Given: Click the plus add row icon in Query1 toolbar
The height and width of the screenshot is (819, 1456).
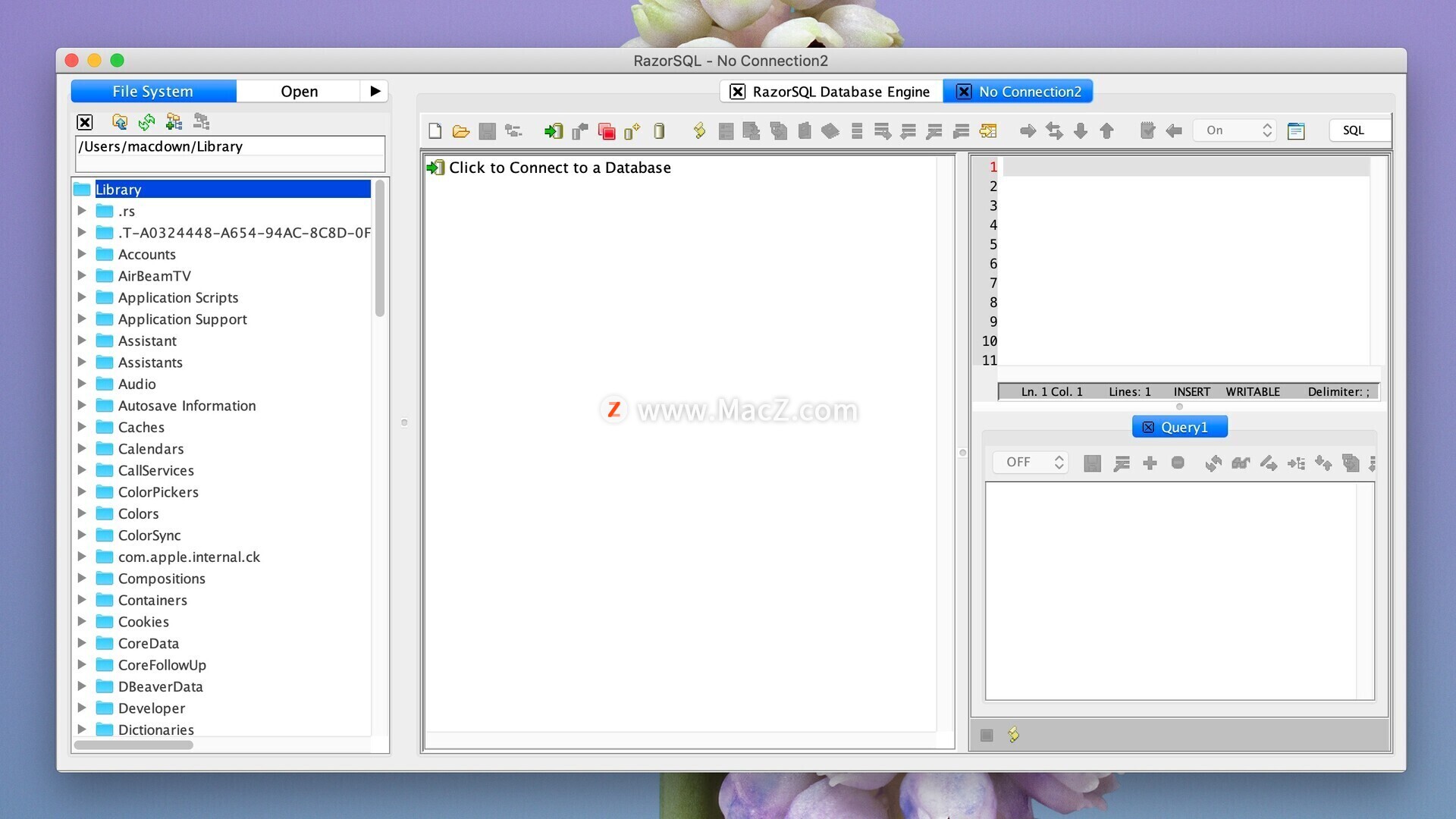Looking at the screenshot, I should pyautogui.click(x=1150, y=463).
